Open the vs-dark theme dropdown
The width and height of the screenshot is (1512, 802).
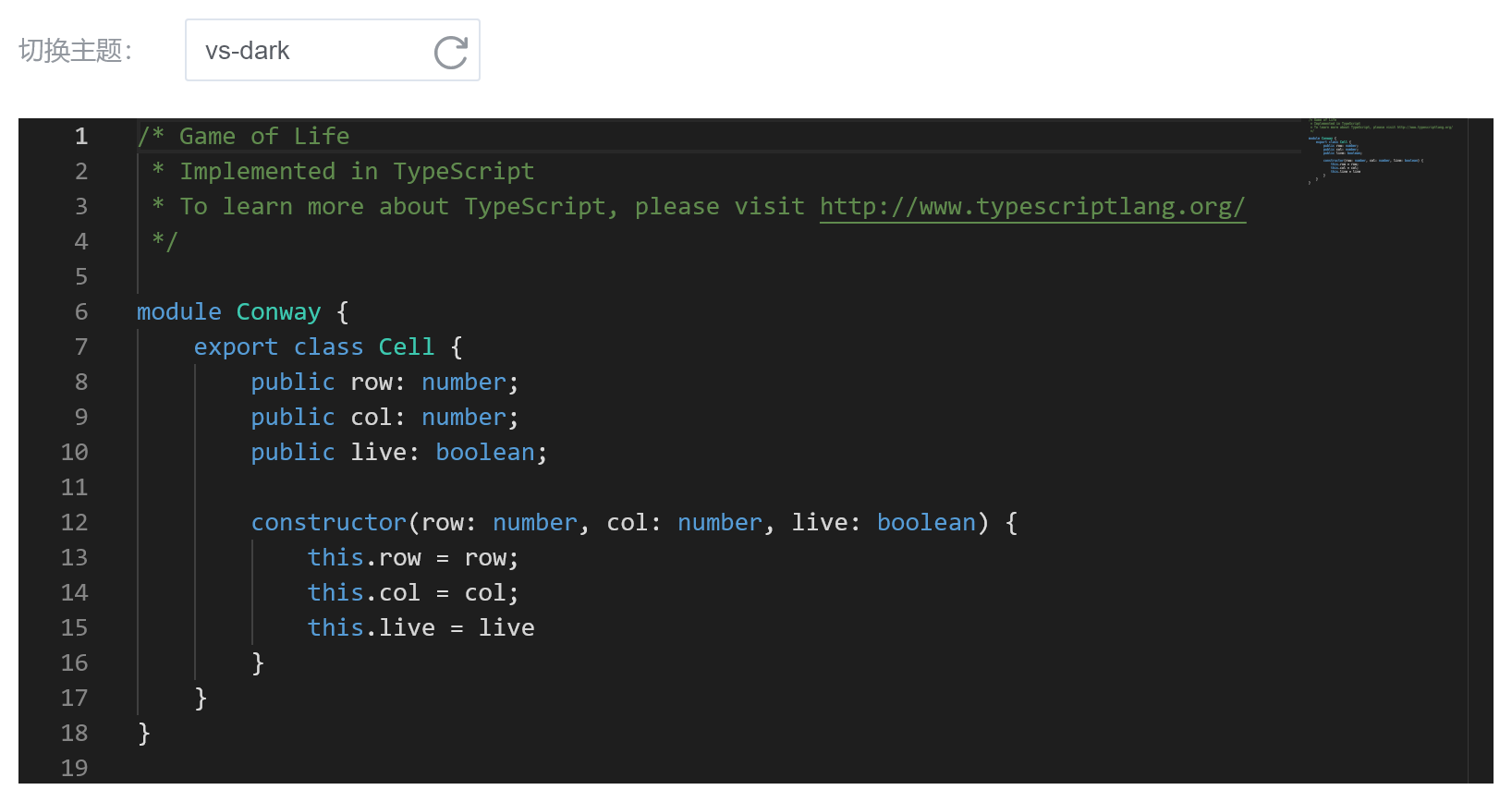click(x=332, y=50)
